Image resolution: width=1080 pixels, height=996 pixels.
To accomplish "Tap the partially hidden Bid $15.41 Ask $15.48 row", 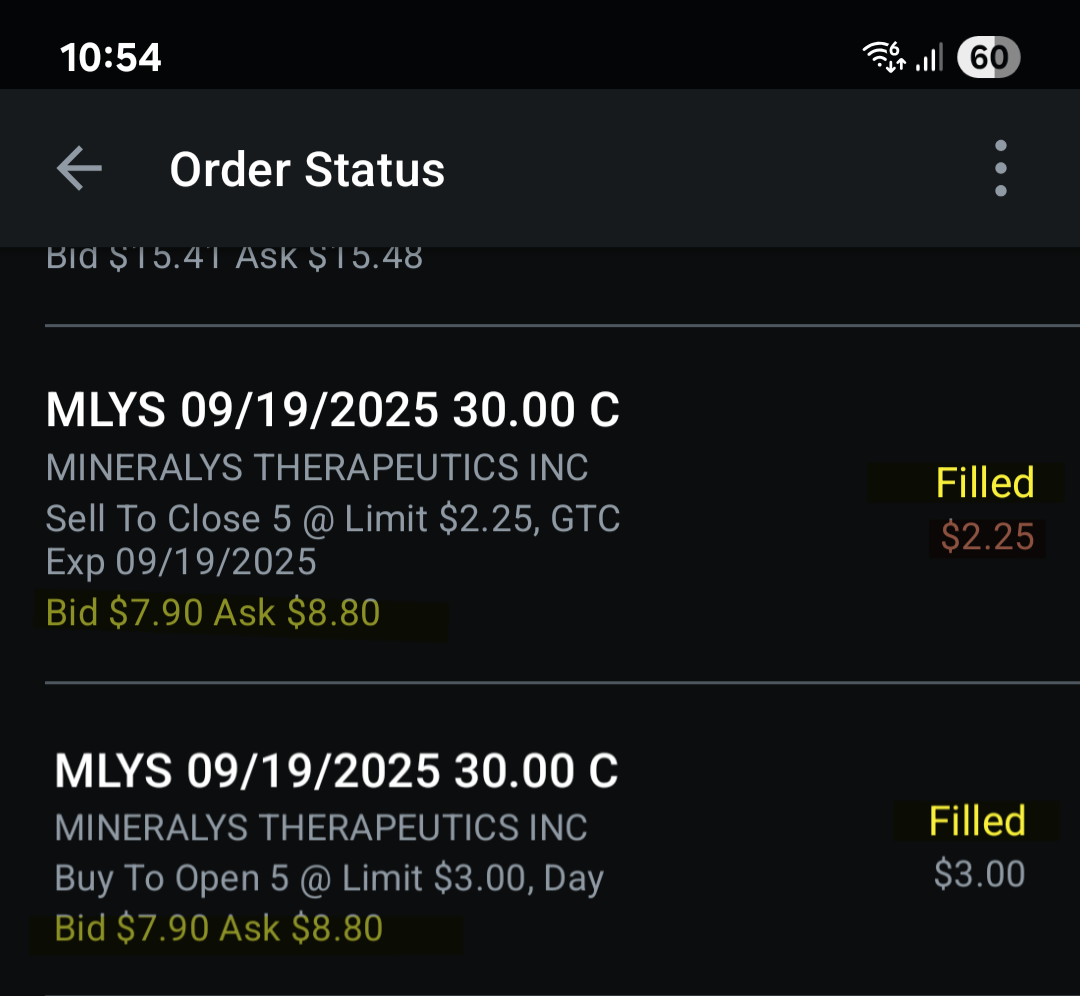I will click(234, 260).
